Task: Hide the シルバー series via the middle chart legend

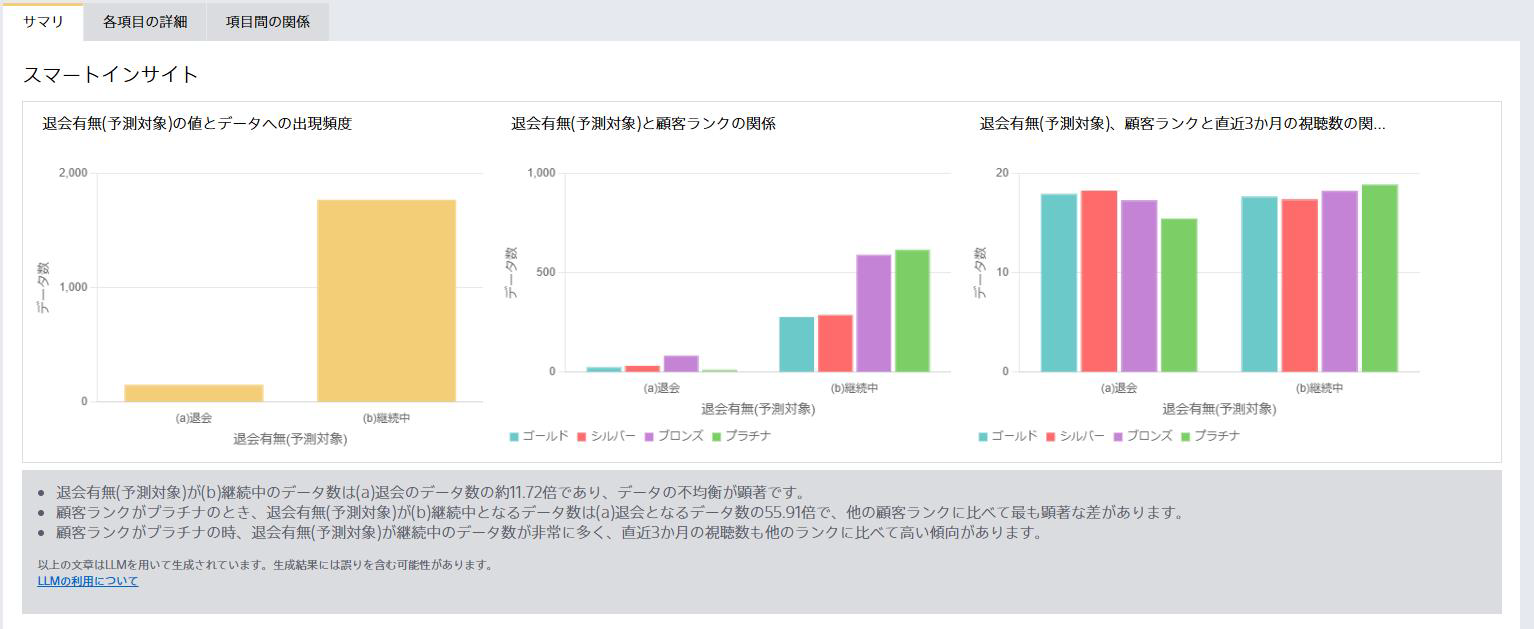Action: [608, 436]
